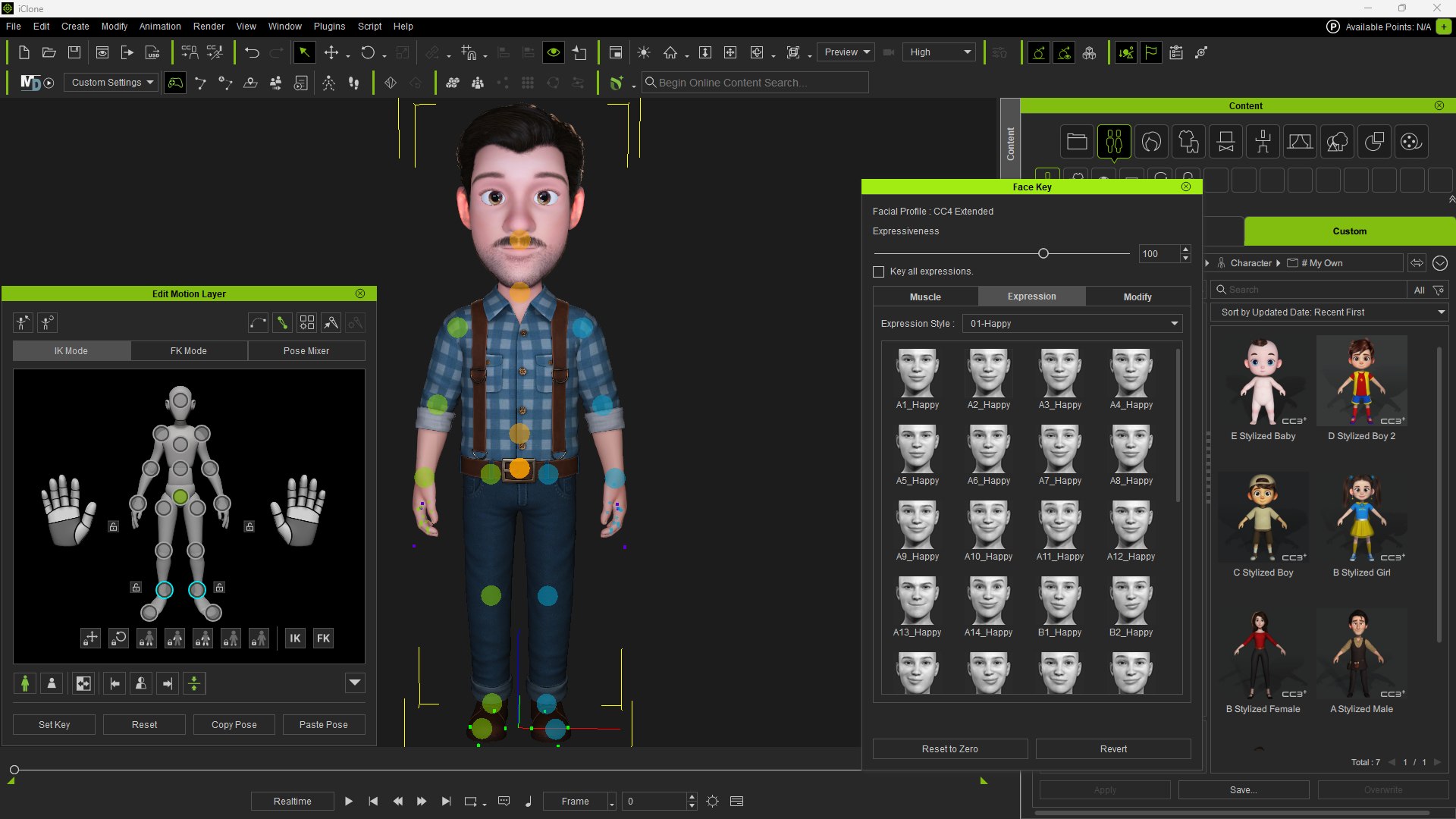
Task: Toggle the eye visibility icon in toolbar
Action: (554, 52)
